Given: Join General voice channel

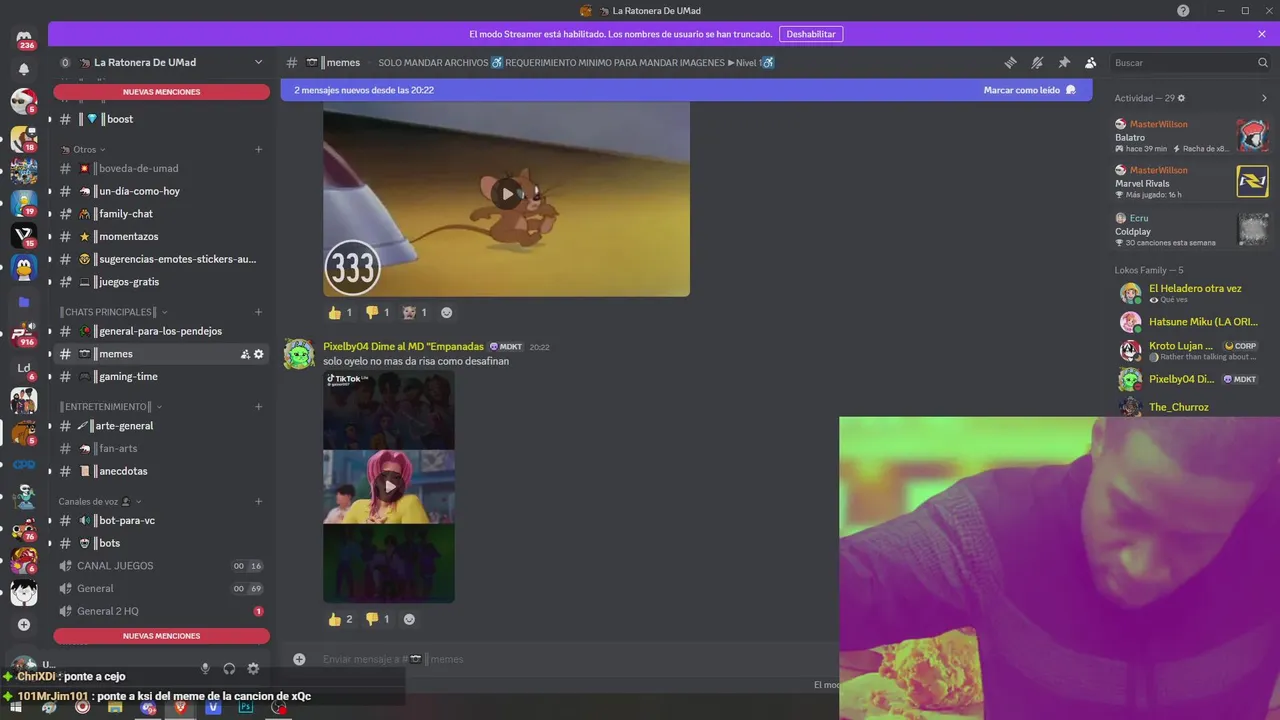Looking at the screenshot, I should [x=161, y=589].
